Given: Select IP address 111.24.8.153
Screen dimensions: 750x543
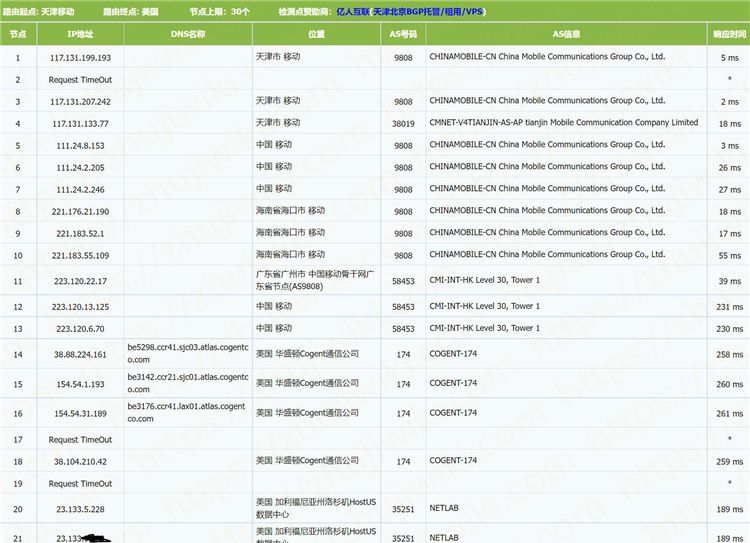Looking at the screenshot, I should coord(80,145).
